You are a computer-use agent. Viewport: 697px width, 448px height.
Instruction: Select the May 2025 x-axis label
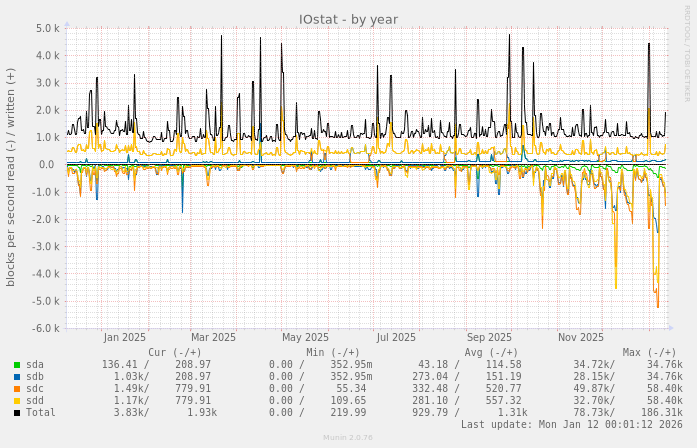[305, 337]
